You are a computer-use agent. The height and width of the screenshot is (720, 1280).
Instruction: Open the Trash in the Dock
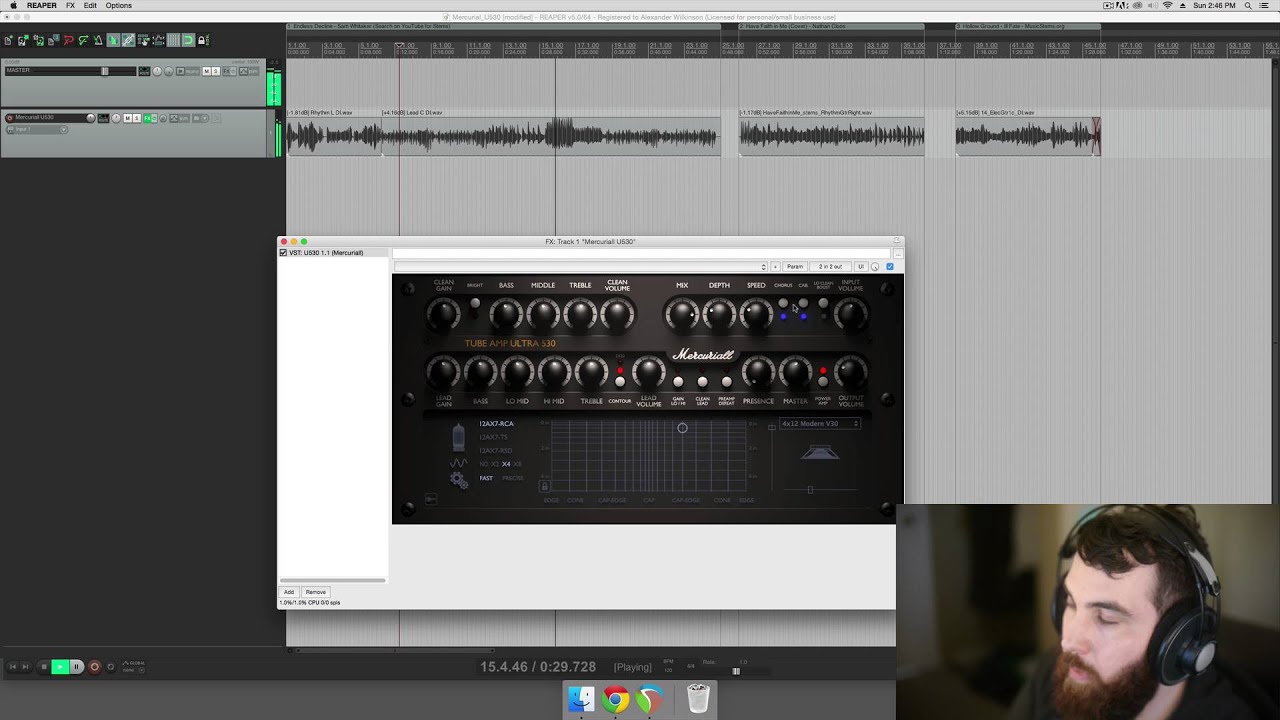(698, 698)
